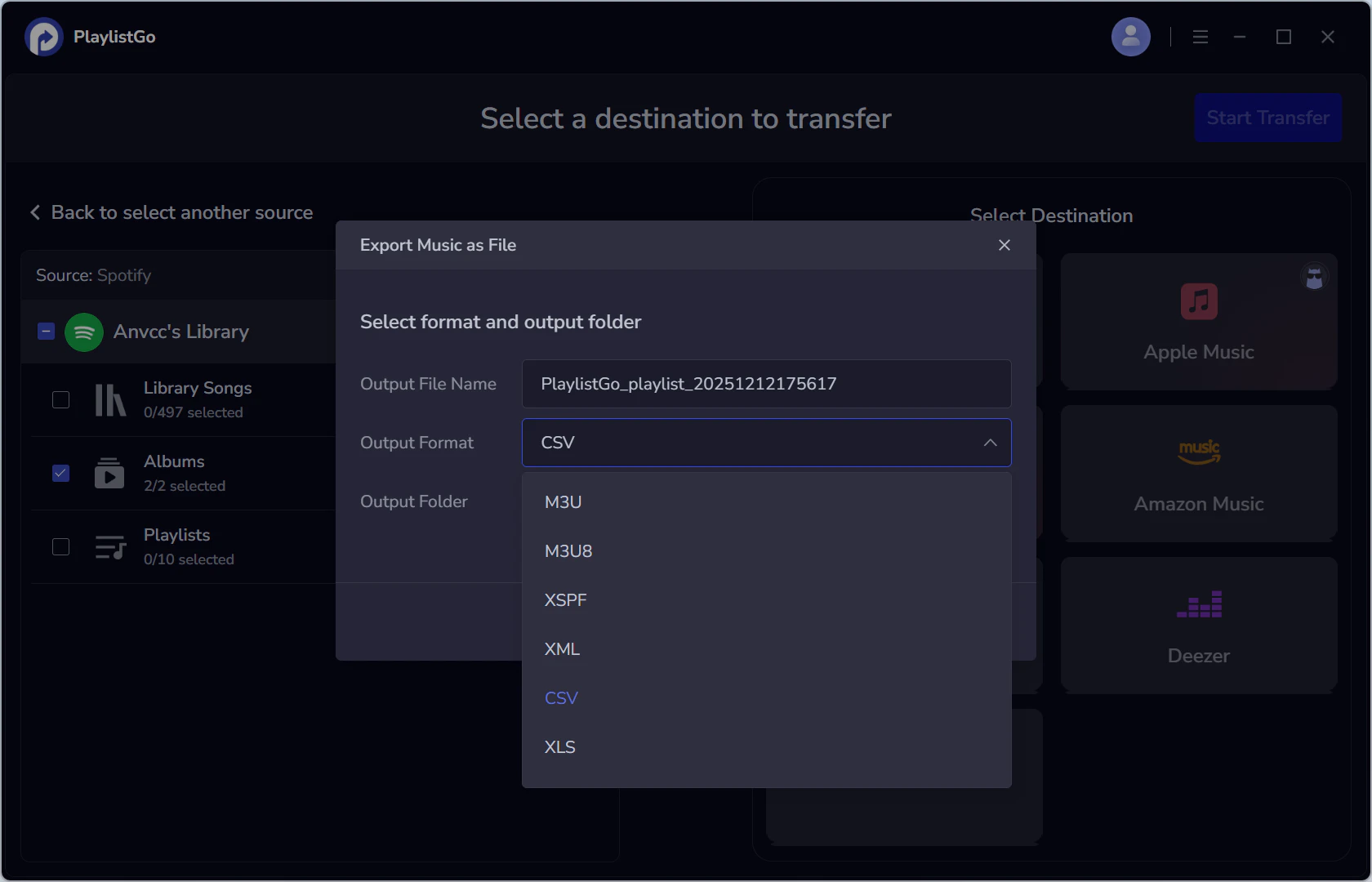1372x882 pixels.
Task: Click the Playlists icon
Action: pyautogui.click(x=109, y=546)
